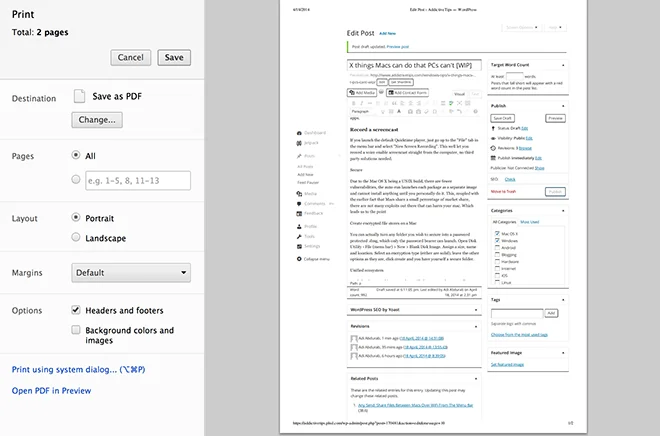Click the Comments icon in preview sidebar
The width and height of the screenshot is (660, 436).
click(299, 204)
